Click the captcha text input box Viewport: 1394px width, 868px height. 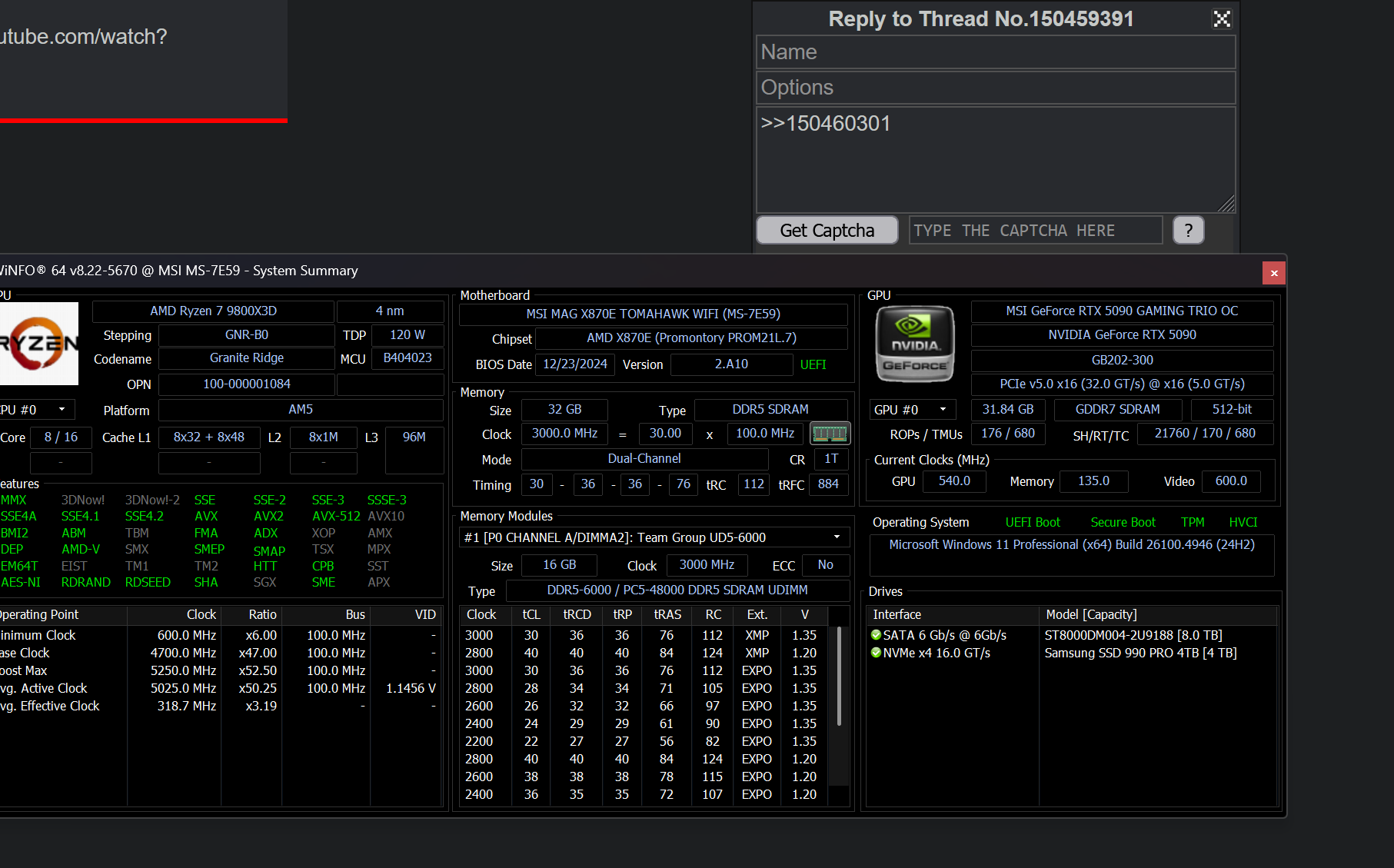point(1036,231)
